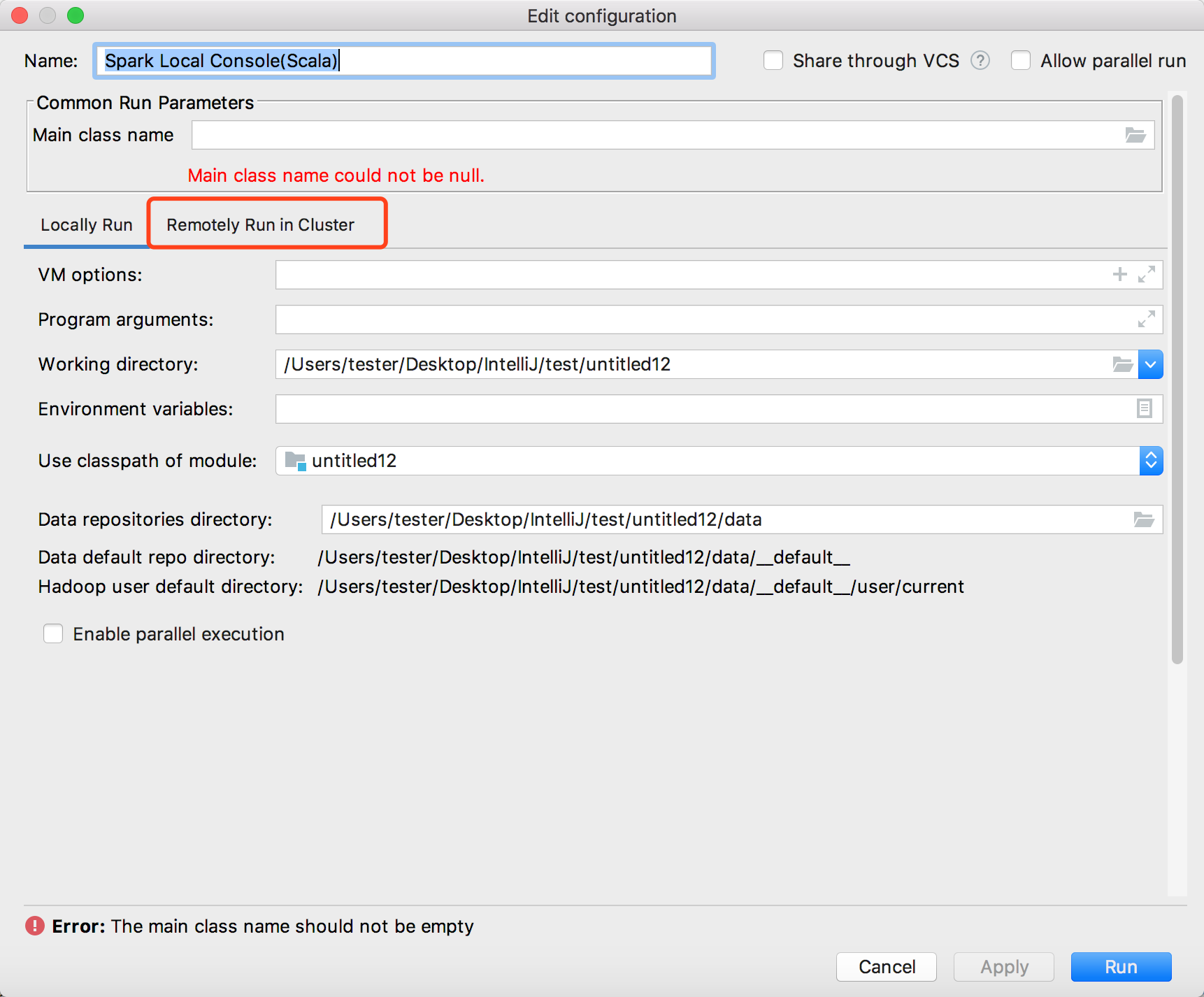Browse for a working directory folder
1204x997 pixels.
1122,364
